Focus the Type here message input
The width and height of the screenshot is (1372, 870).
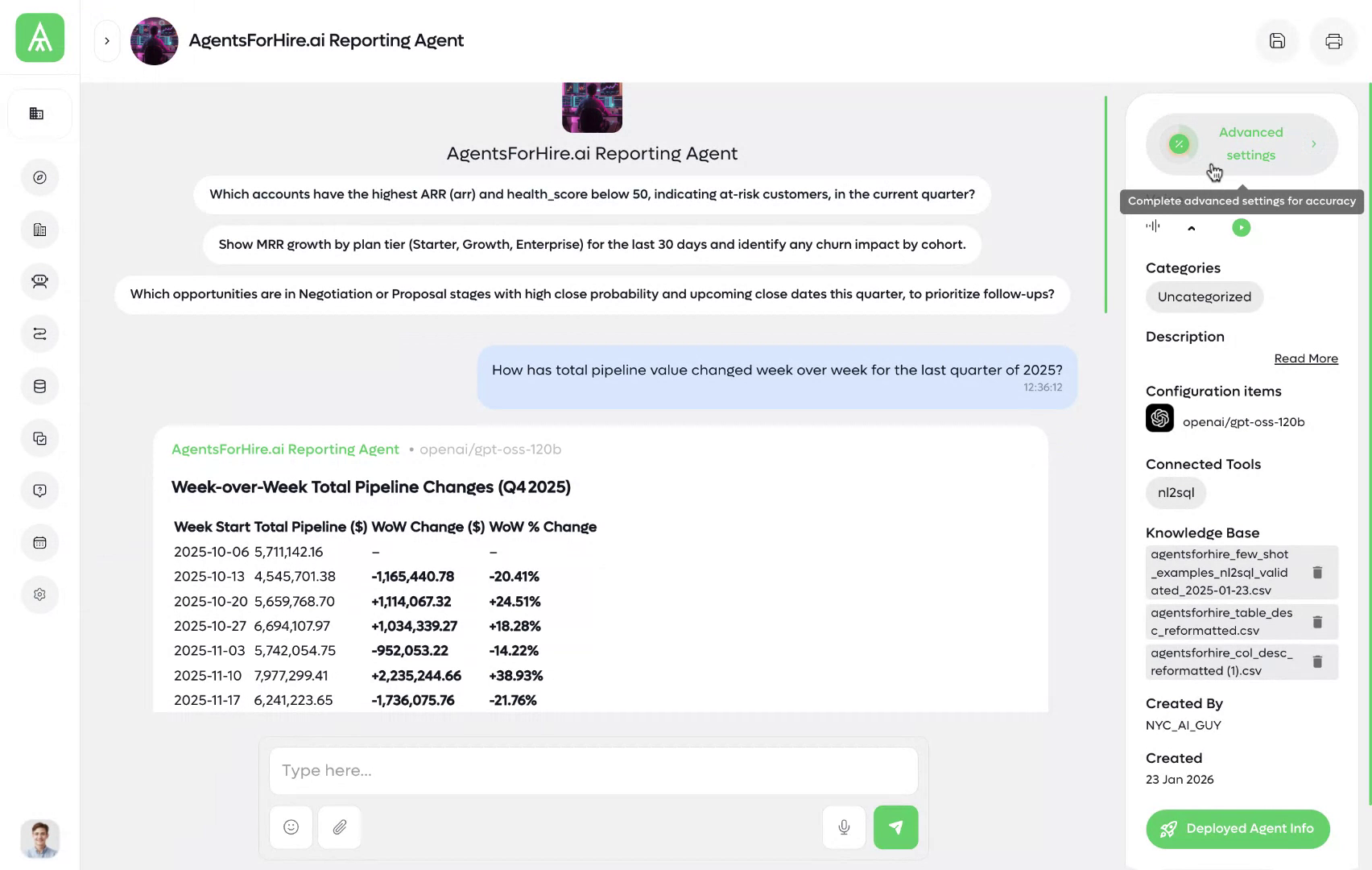593,771
